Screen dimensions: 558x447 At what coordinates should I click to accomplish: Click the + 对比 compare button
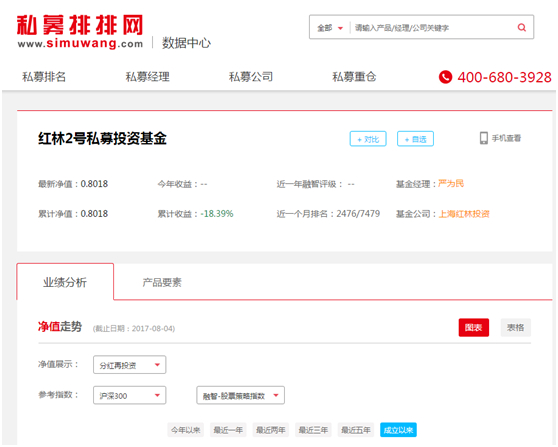click(368, 139)
